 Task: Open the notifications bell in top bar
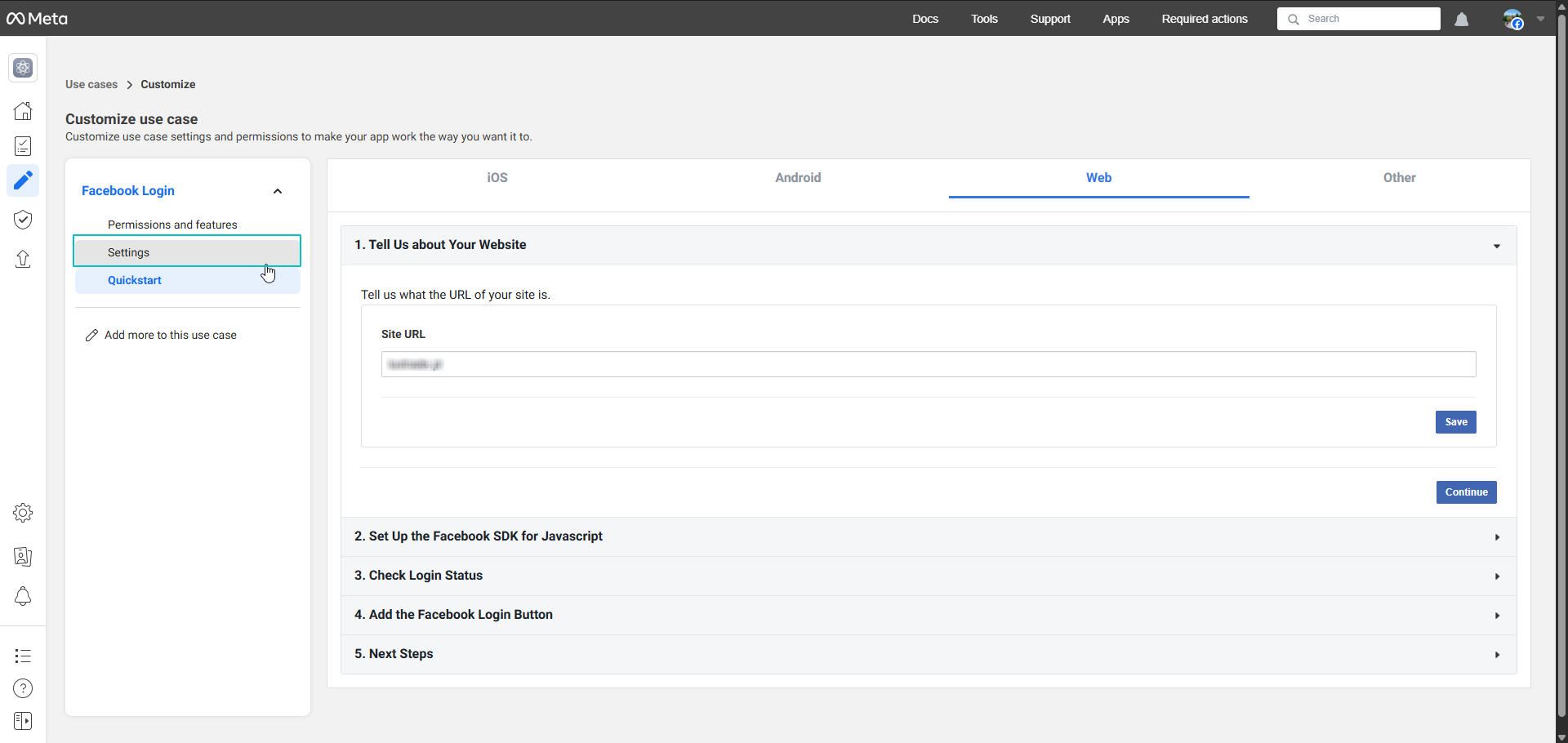coord(1461,19)
